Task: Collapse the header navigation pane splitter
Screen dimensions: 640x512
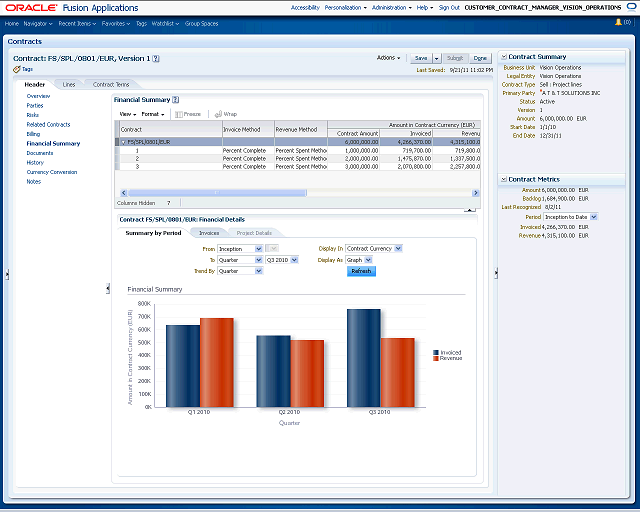Action: (108, 288)
